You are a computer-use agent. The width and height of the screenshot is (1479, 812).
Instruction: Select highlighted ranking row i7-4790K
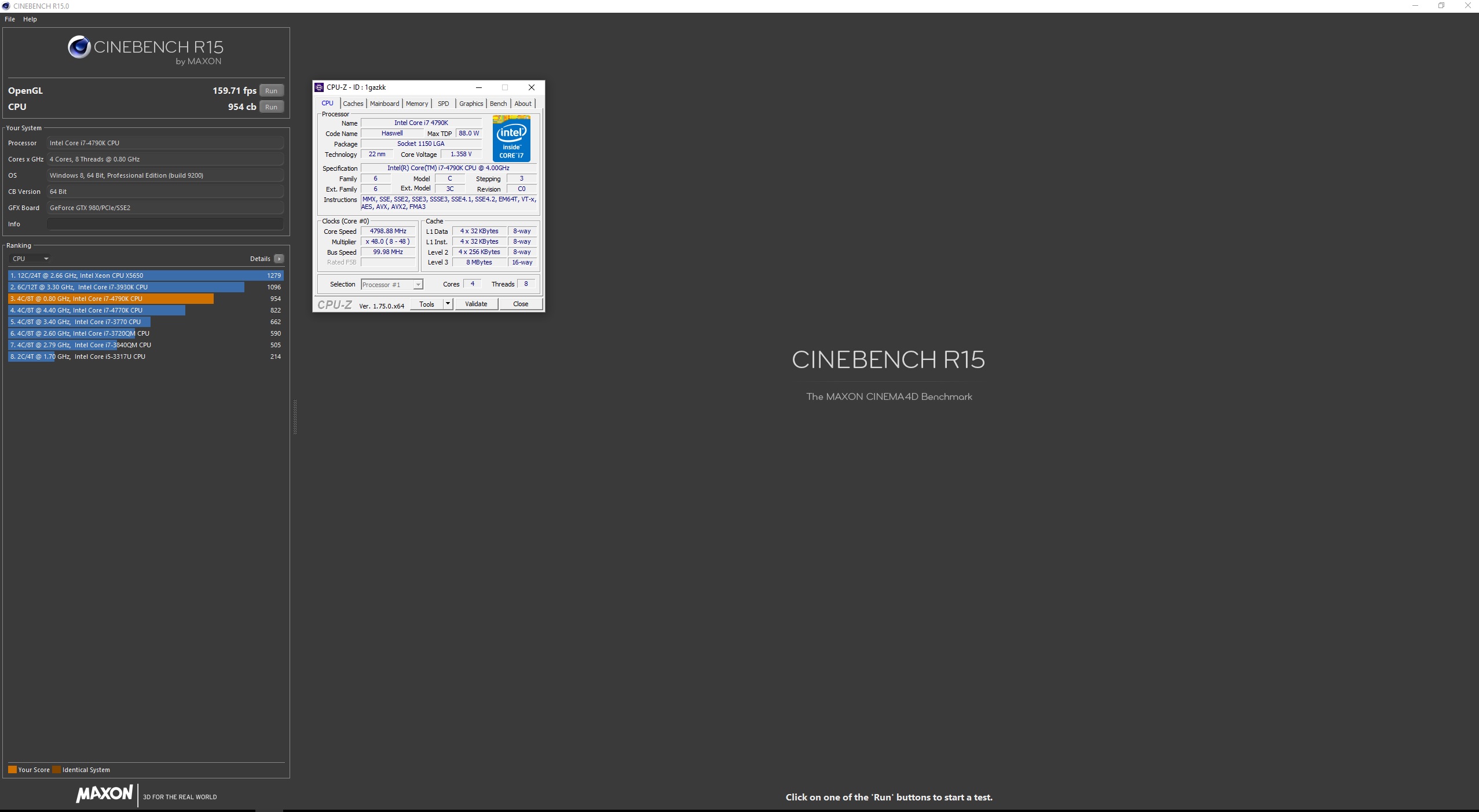(145, 299)
